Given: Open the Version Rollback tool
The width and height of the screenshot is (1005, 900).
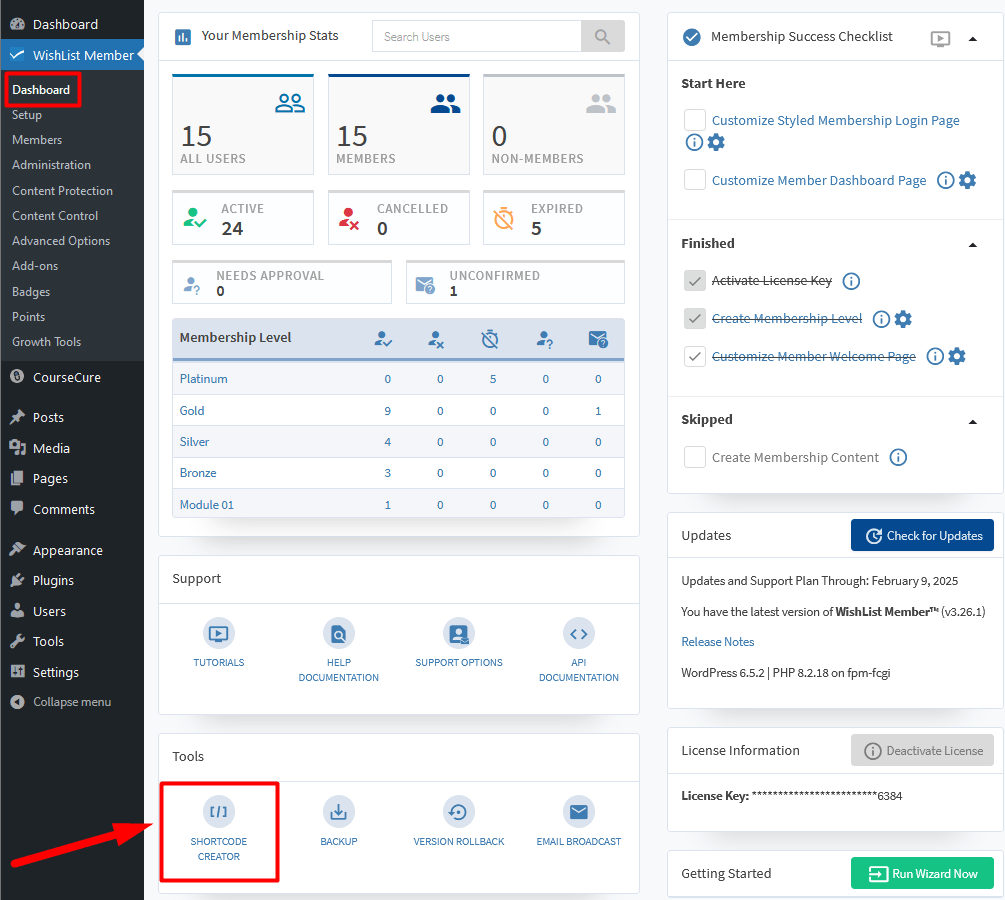Looking at the screenshot, I should click(459, 812).
